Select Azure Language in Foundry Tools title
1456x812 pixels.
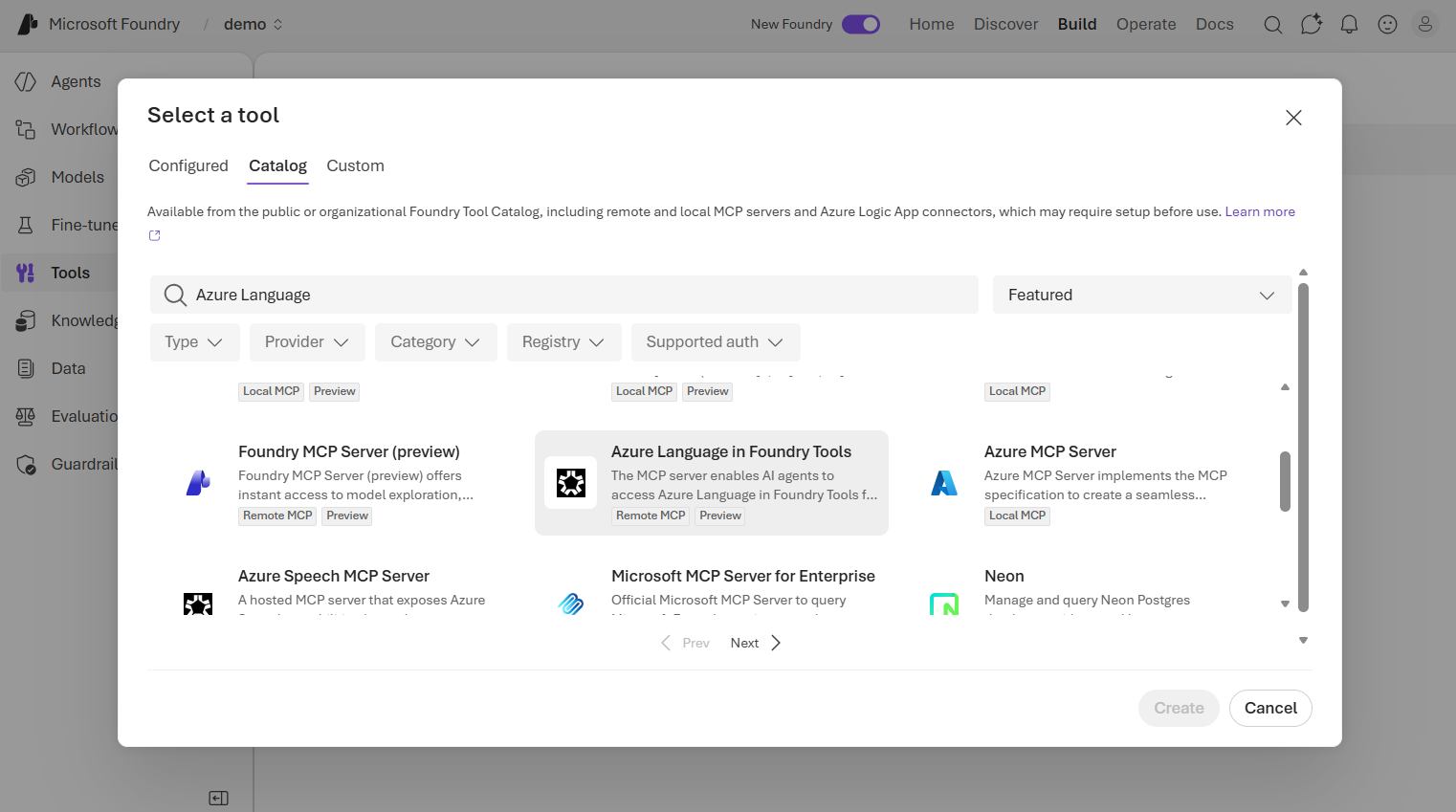coord(731,451)
